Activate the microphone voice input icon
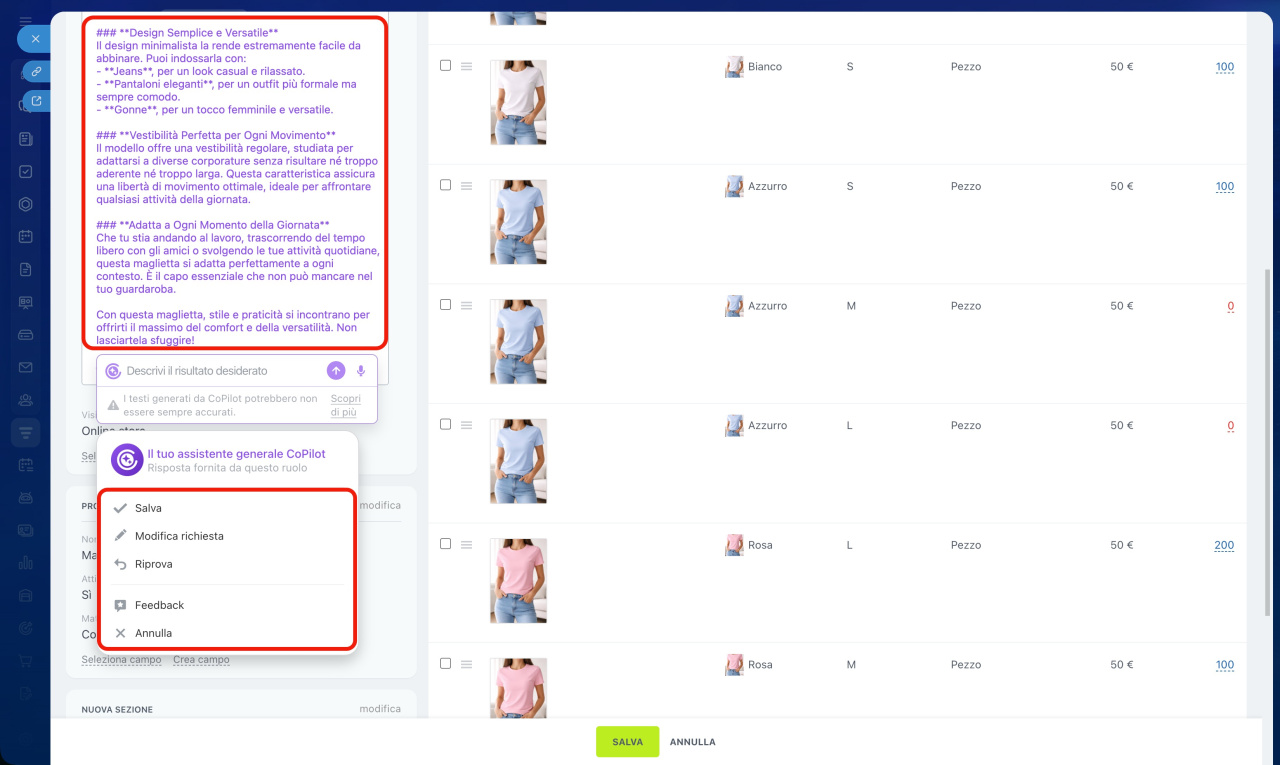The image size is (1280, 765). click(x=361, y=371)
